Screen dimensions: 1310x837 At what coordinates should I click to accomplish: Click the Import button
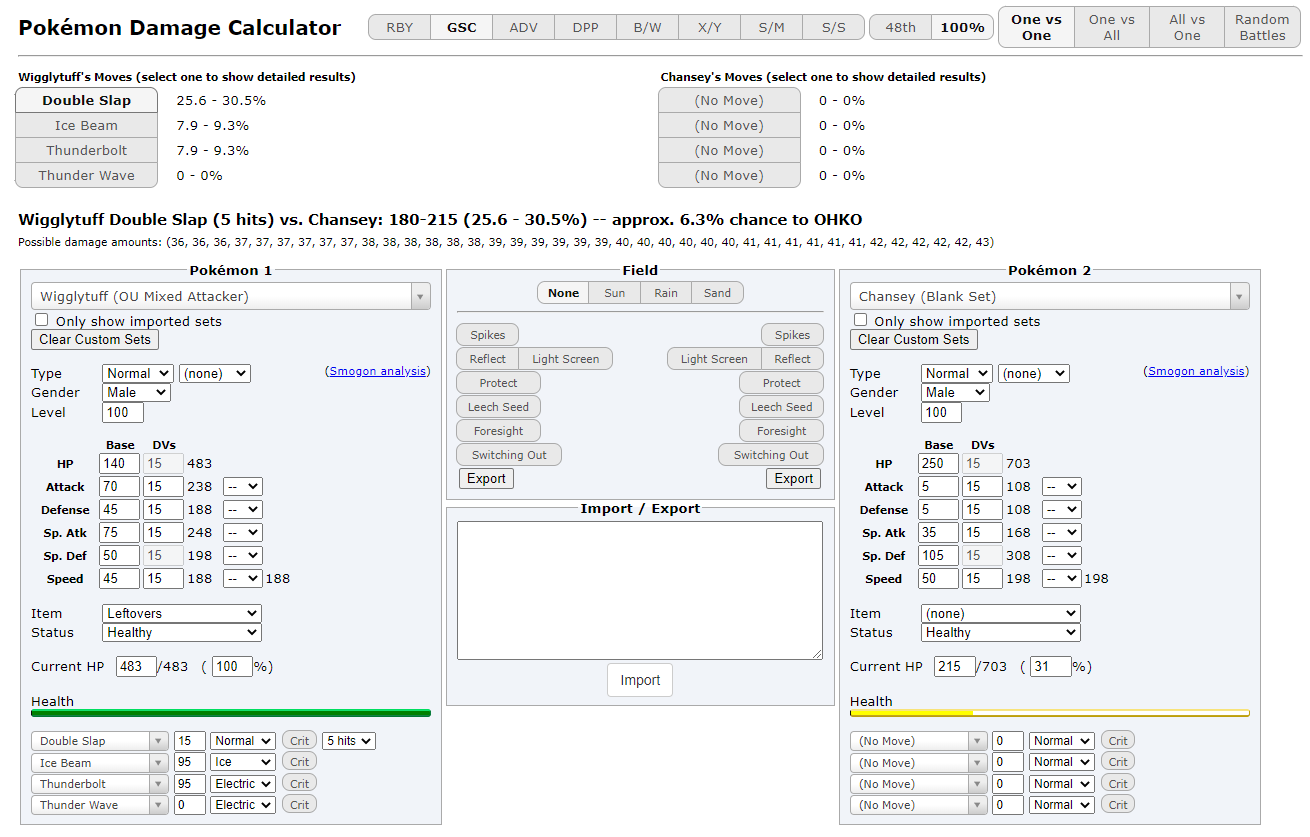tap(639, 680)
